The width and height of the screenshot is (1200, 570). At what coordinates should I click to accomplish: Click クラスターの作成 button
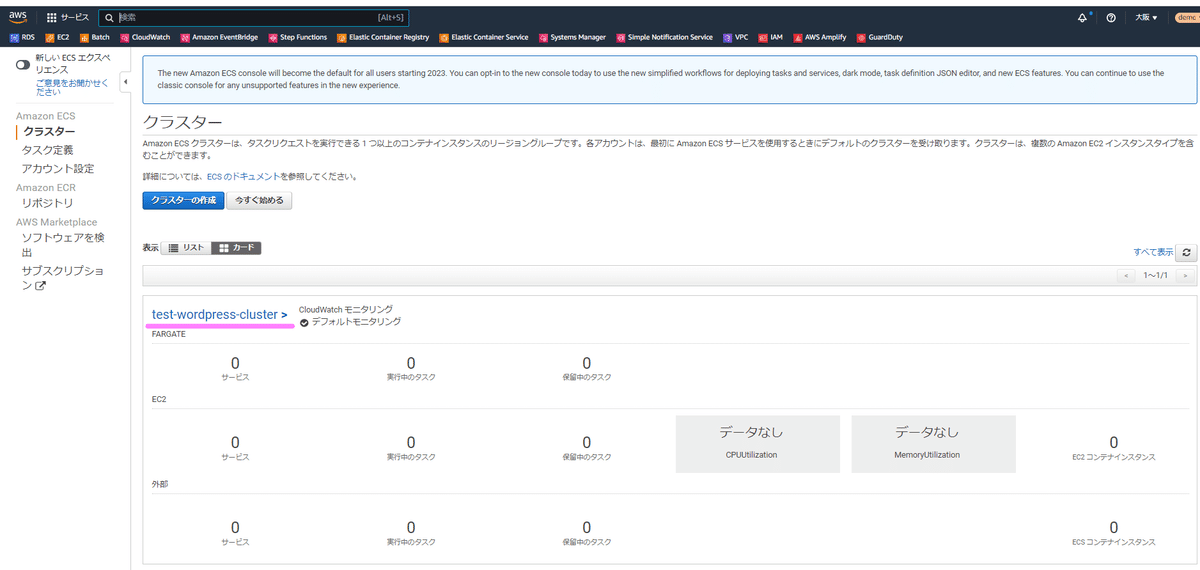coord(183,200)
